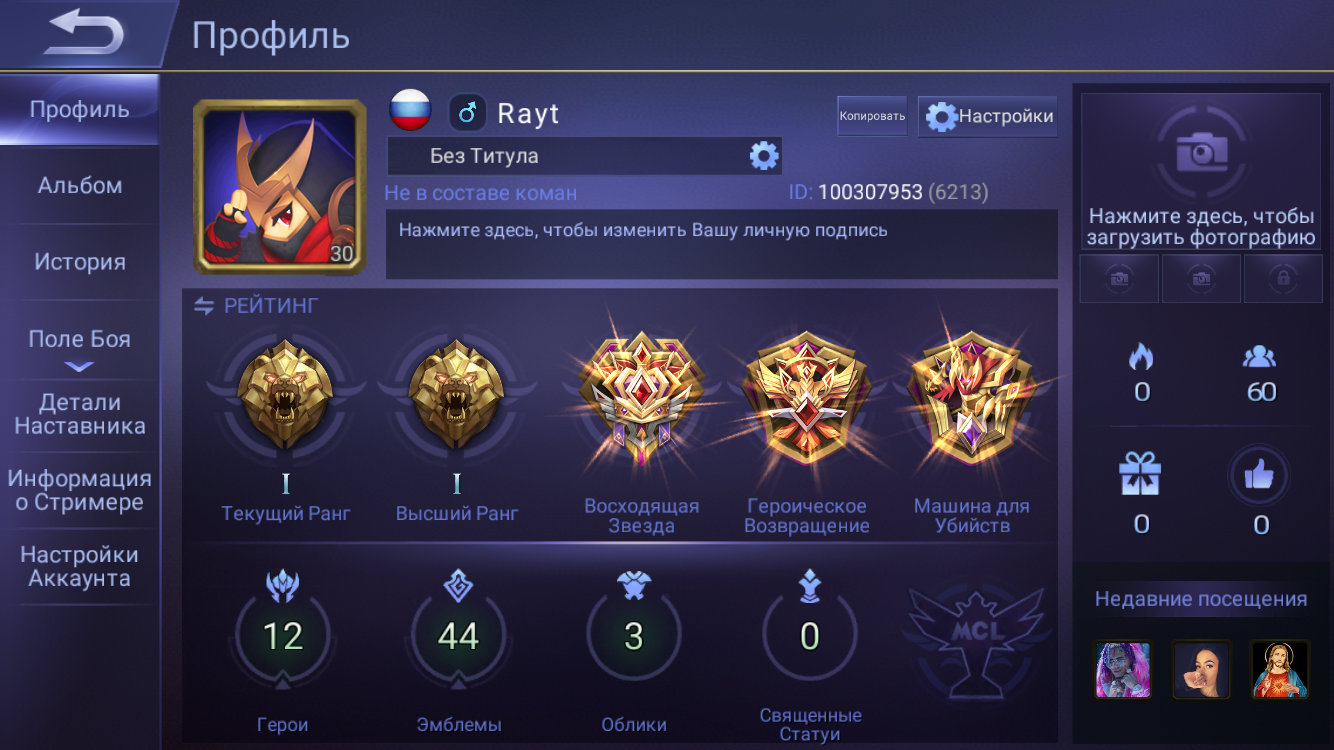Tap the thumbs-up likes icon

[x=1260, y=474]
